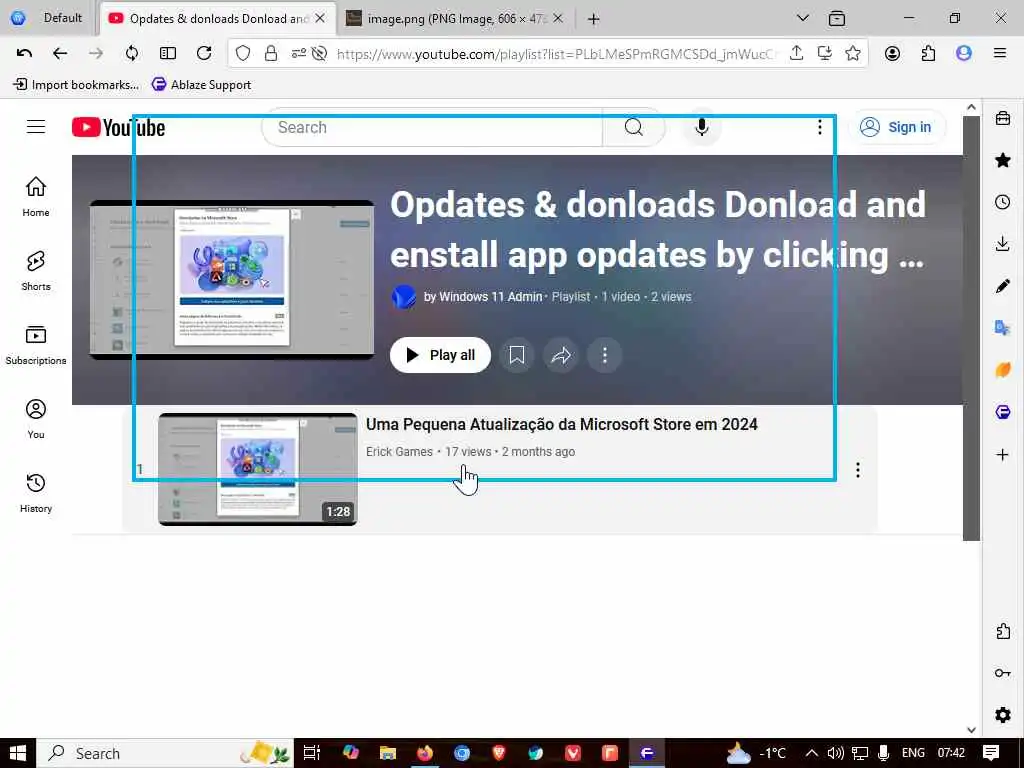Click Import bookmarks in bookmarks bar
Viewport: 1024px width, 768px height.
pyautogui.click(x=76, y=84)
